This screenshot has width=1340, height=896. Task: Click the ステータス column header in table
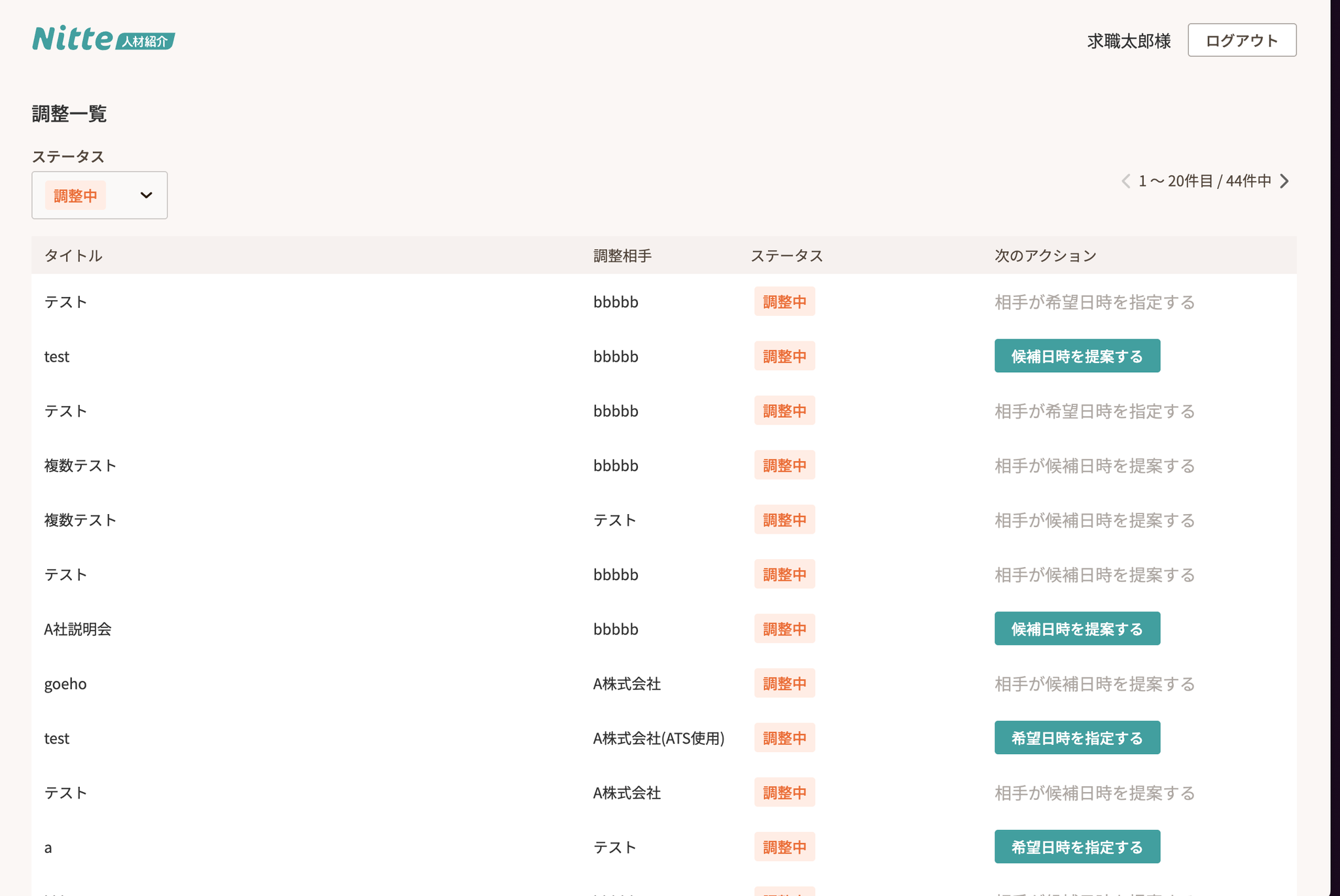tap(786, 256)
